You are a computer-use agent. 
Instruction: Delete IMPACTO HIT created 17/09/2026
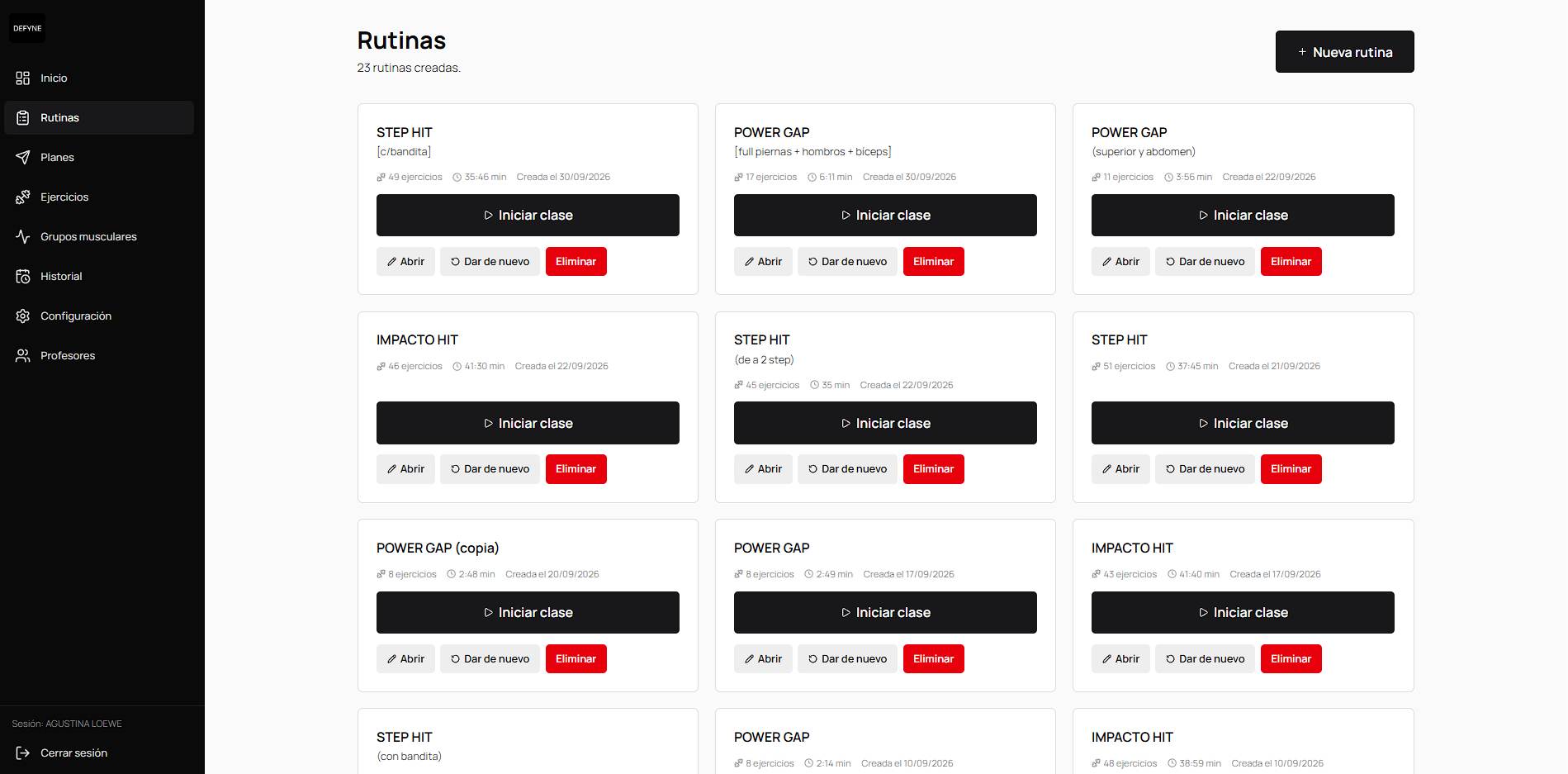point(1291,658)
